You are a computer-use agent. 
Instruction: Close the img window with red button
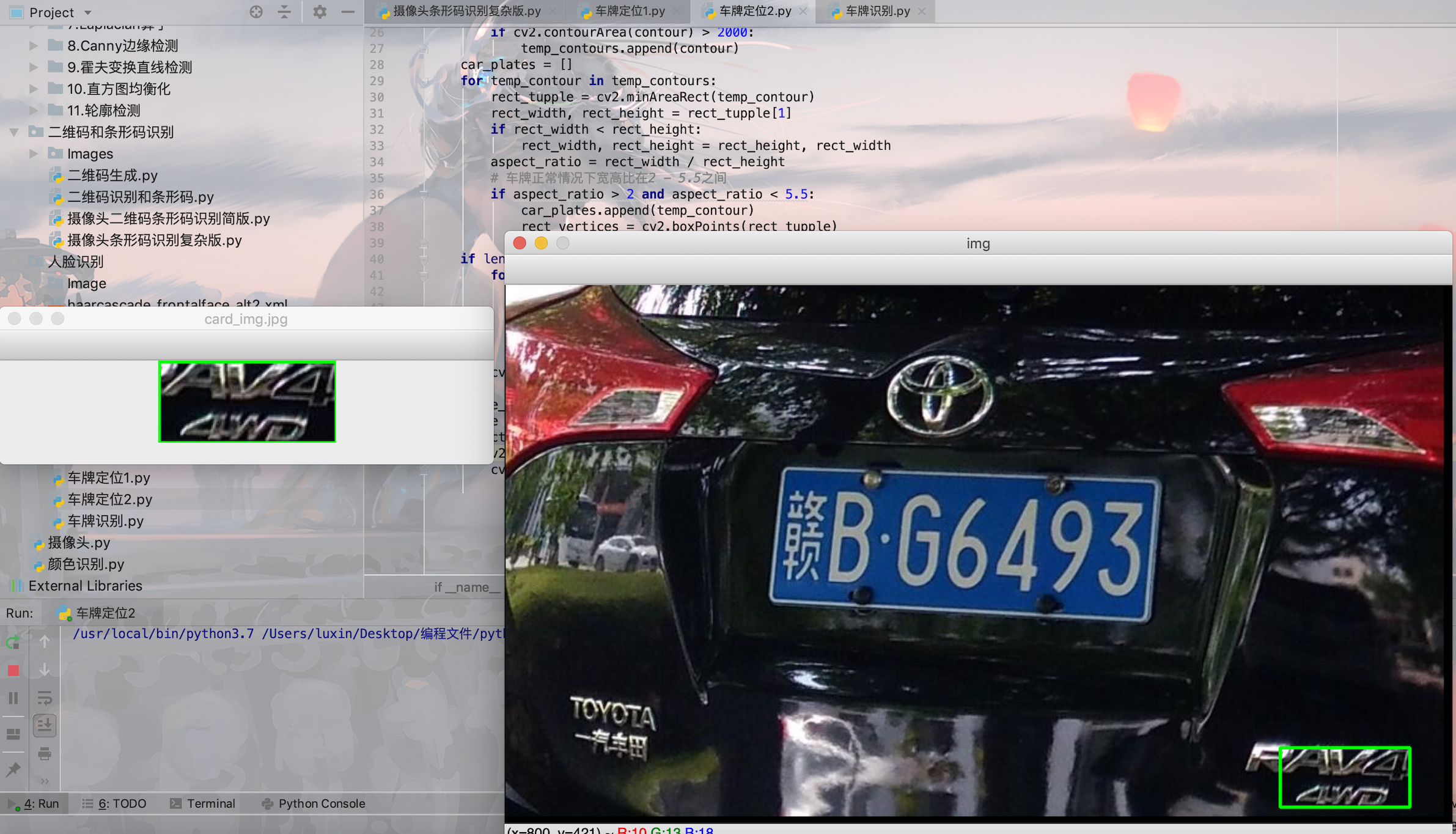click(520, 243)
